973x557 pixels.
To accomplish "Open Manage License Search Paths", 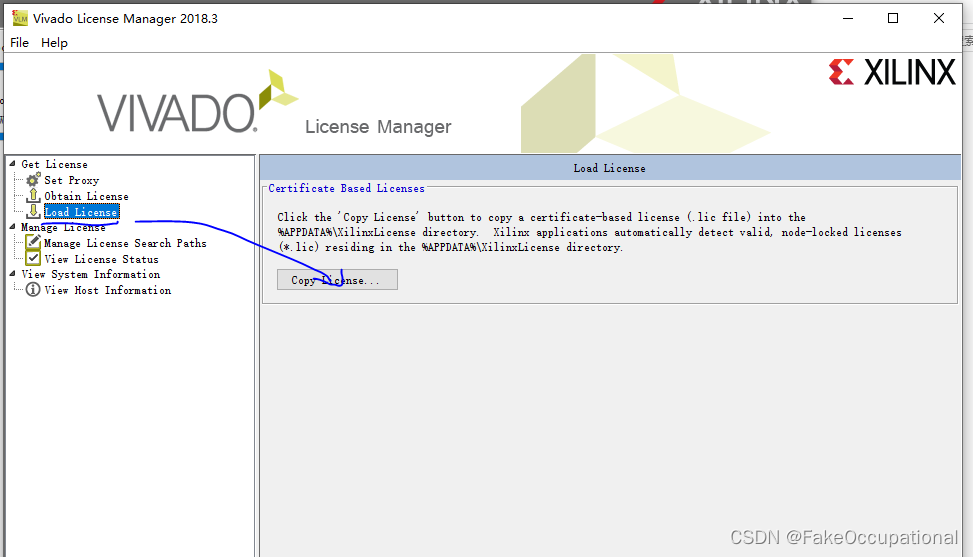I will tap(125, 243).
